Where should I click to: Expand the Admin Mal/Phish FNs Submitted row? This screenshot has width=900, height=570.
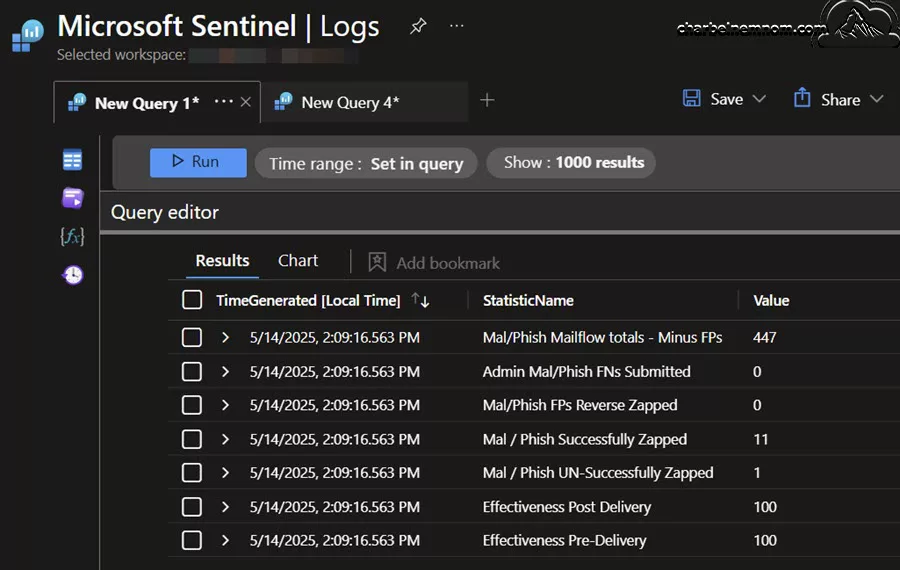tap(225, 372)
